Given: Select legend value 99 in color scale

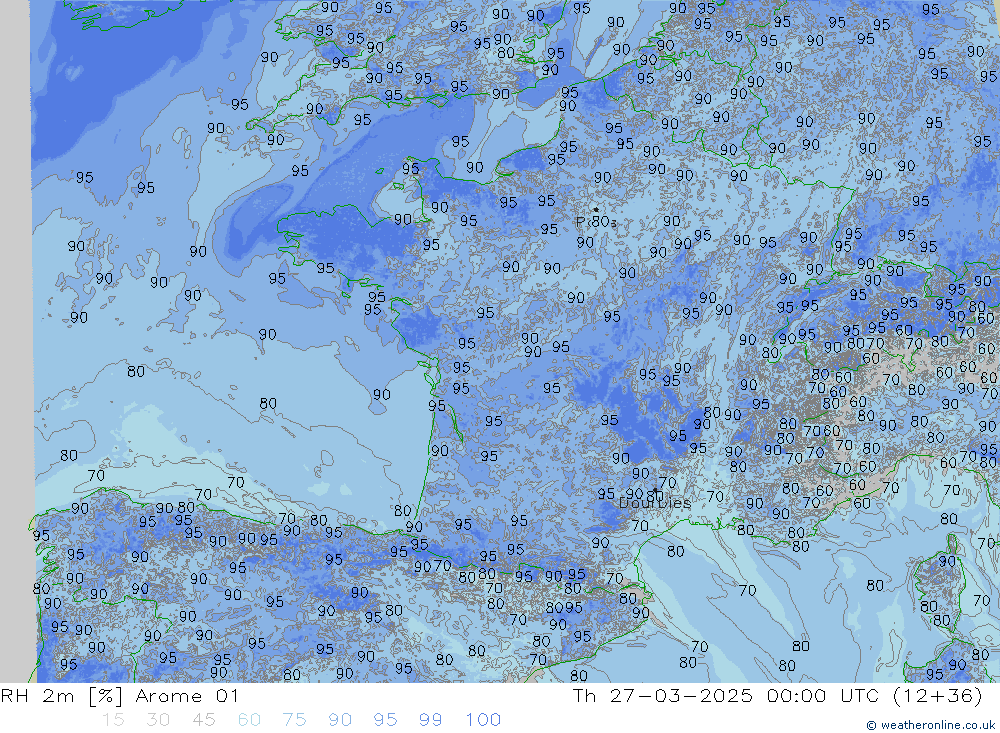Looking at the screenshot, I should tap(430, 720).
